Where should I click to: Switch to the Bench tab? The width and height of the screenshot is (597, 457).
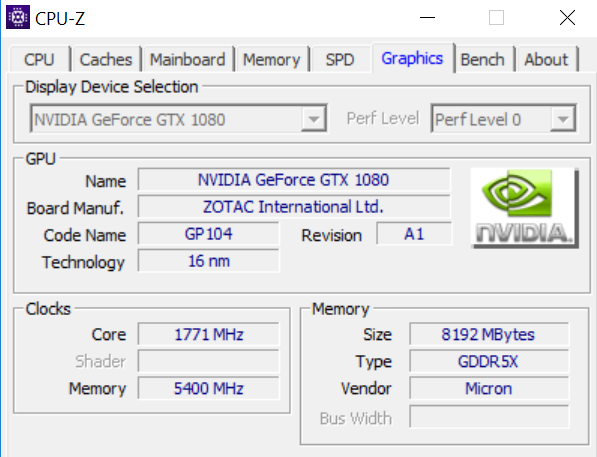483,59
